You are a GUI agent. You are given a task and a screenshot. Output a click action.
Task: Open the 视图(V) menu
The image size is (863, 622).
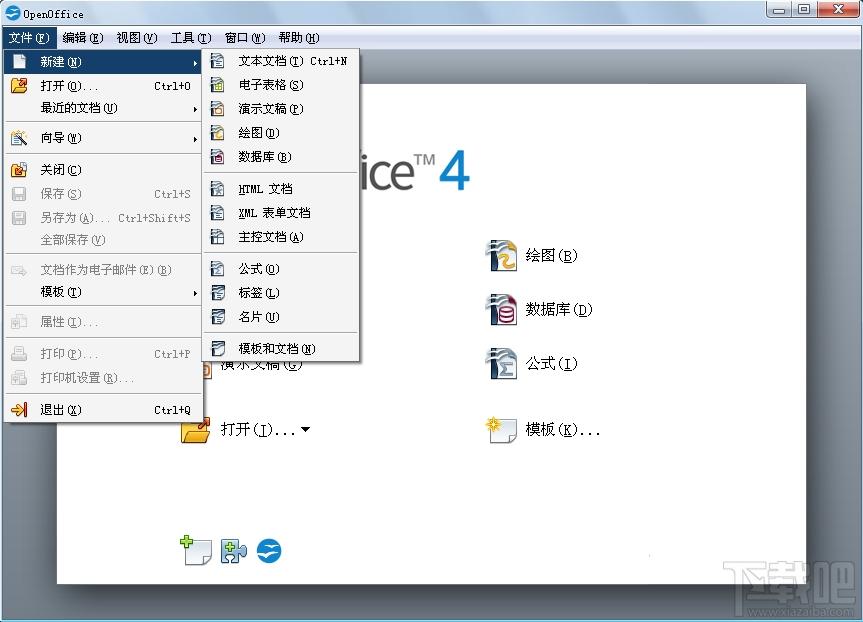tap(136, 37)
